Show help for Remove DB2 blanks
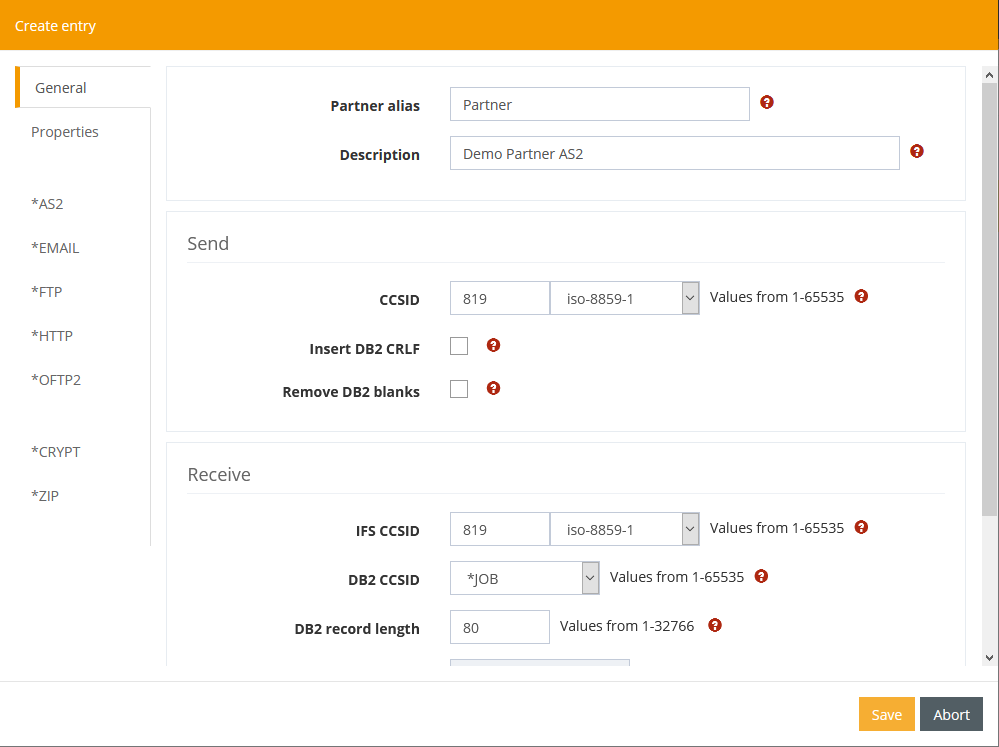The image size is (999, 747). point(493,388)
